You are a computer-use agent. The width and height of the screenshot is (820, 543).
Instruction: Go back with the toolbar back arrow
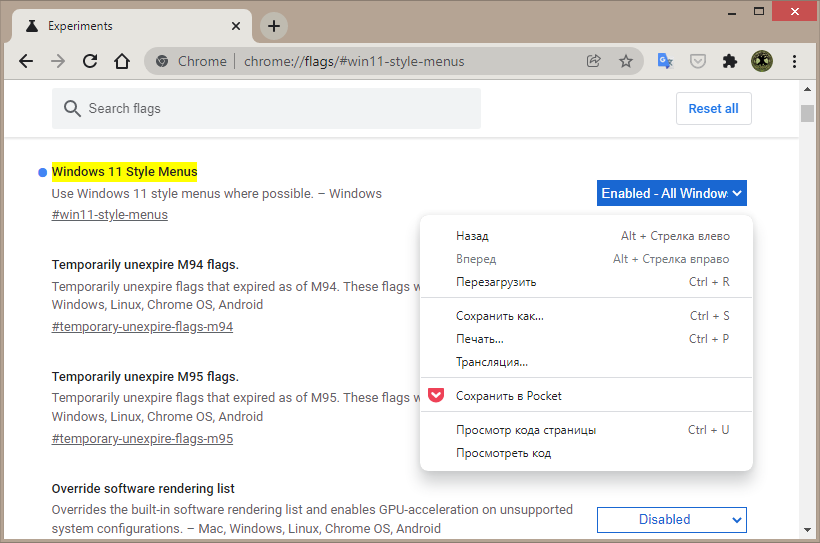(26, 61)
